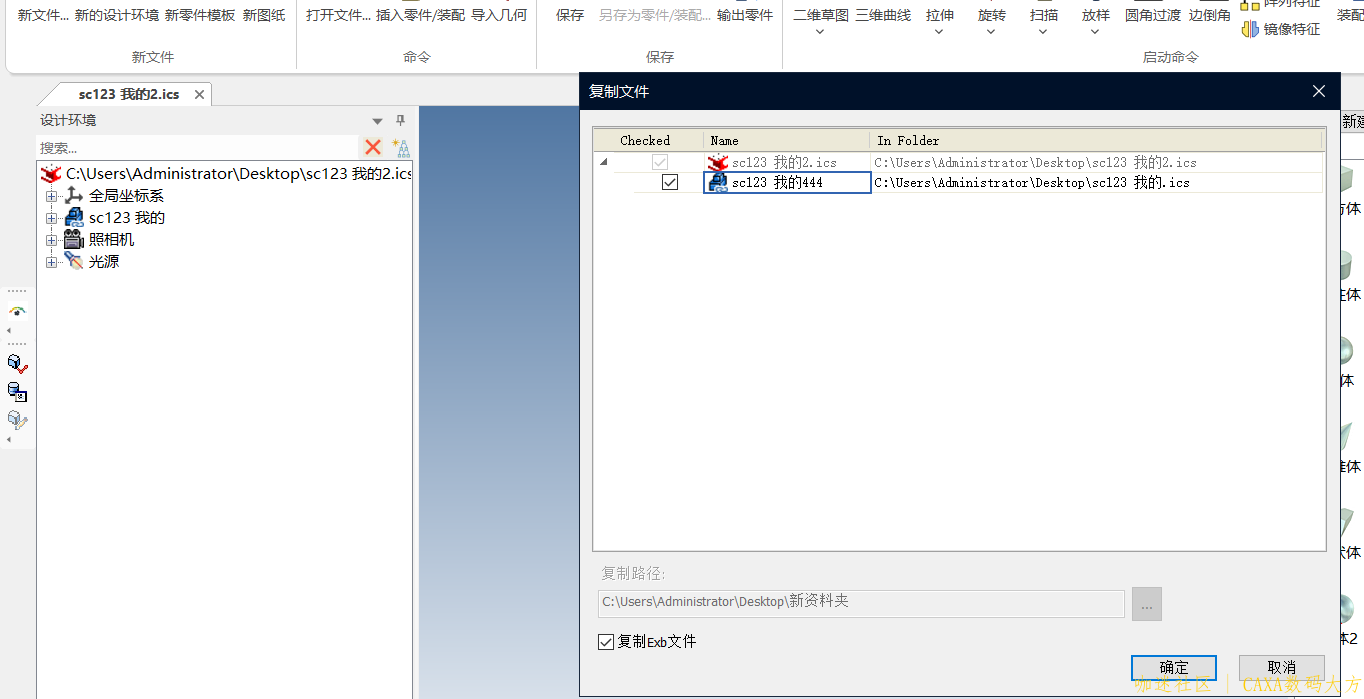
Task: Collapse the sc123 我的2.ics row in dialog
Action: click(603, 162)
